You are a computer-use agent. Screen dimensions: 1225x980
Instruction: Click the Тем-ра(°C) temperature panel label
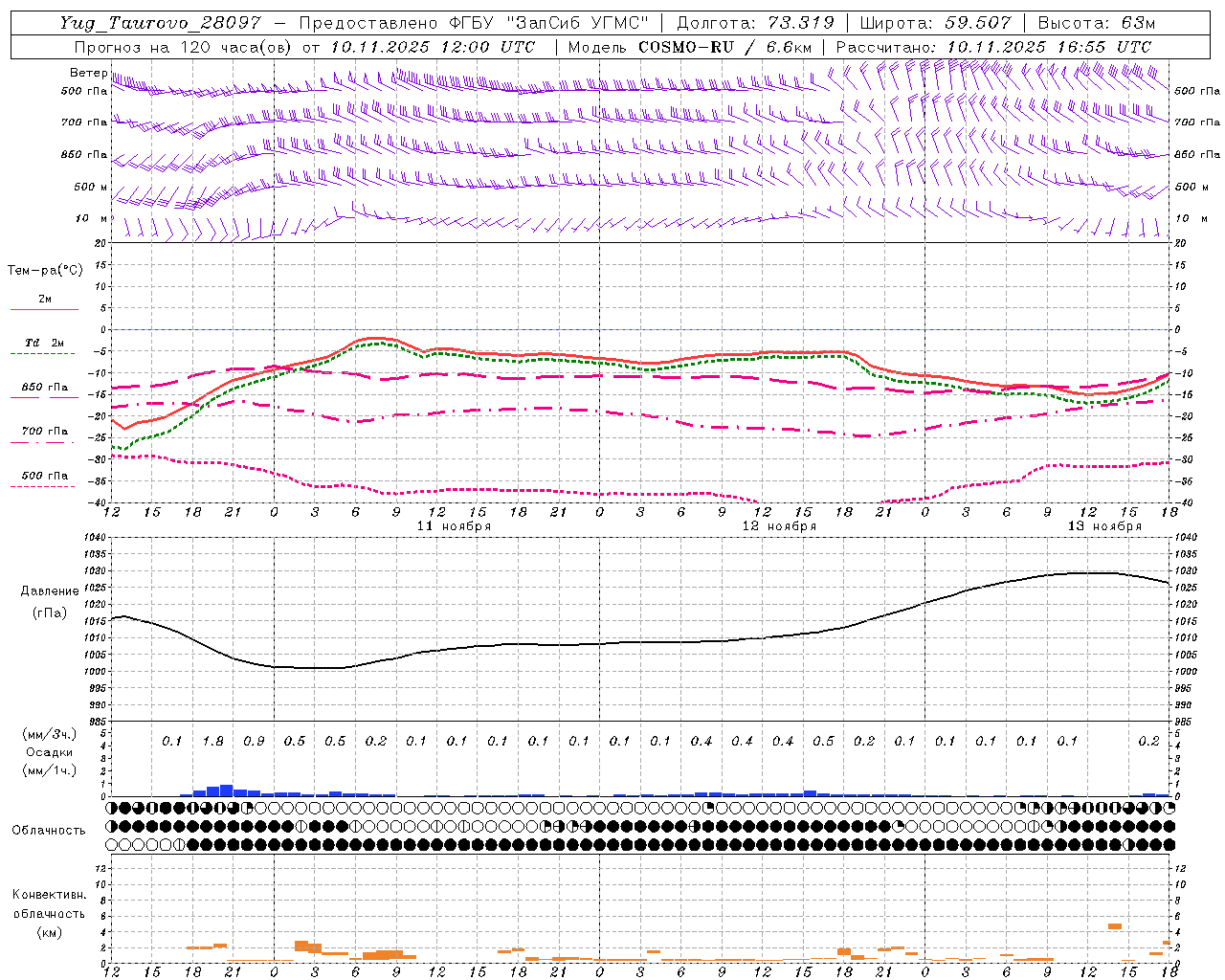coord(45,271)
